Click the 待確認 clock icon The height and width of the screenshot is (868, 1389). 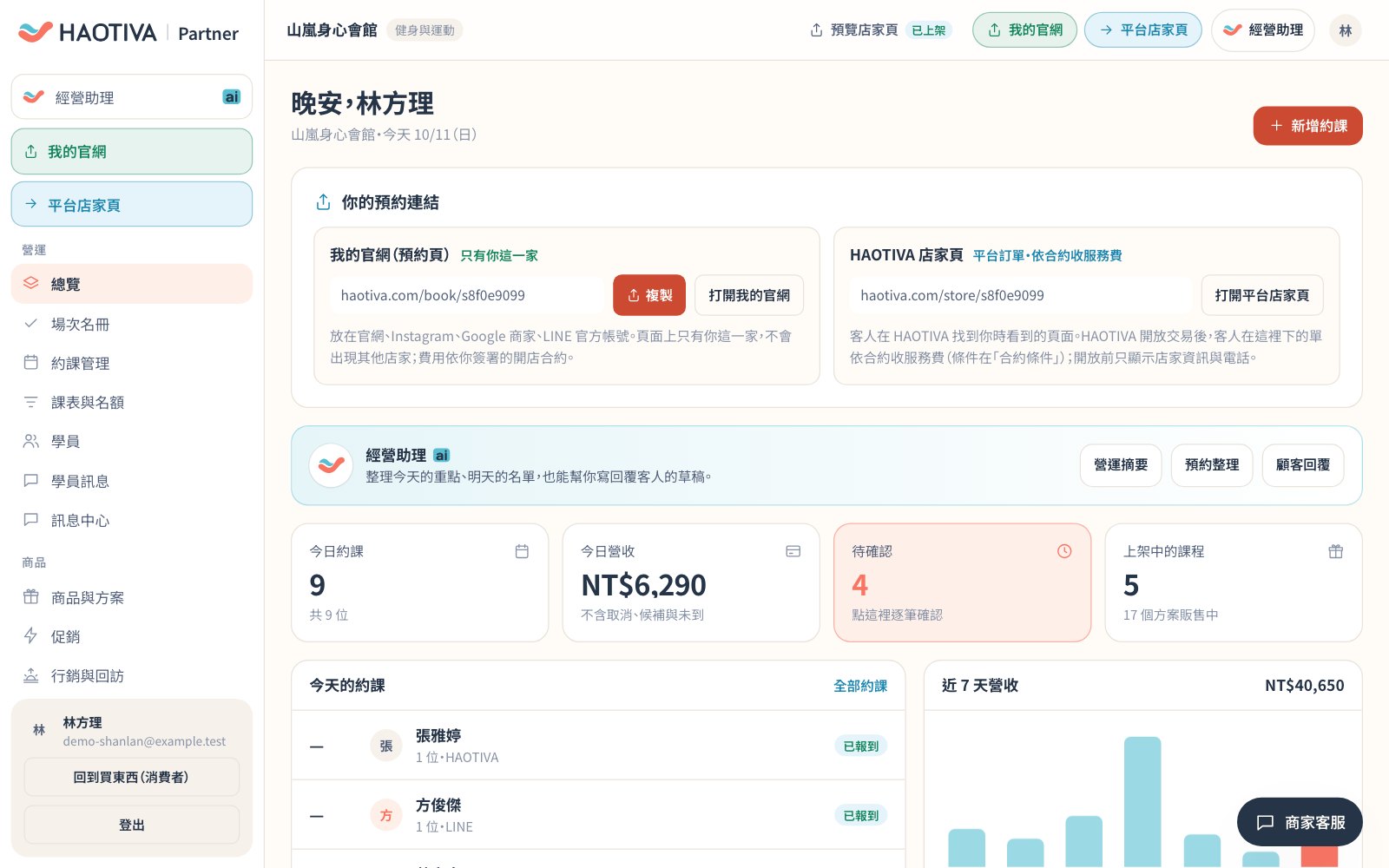(1064, 551)
